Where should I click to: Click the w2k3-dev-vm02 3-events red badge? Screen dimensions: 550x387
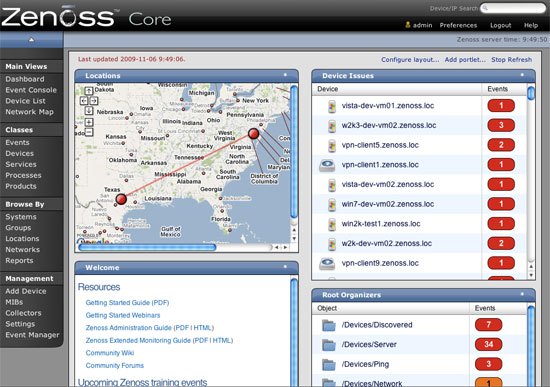tap(501, 125)
